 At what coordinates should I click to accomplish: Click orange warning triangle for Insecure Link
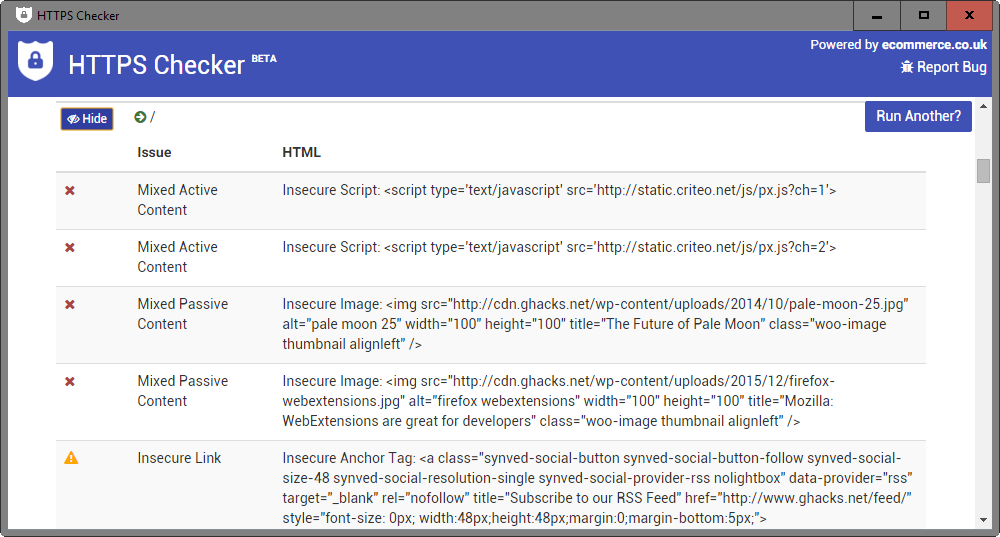click(x=71, y=457)
